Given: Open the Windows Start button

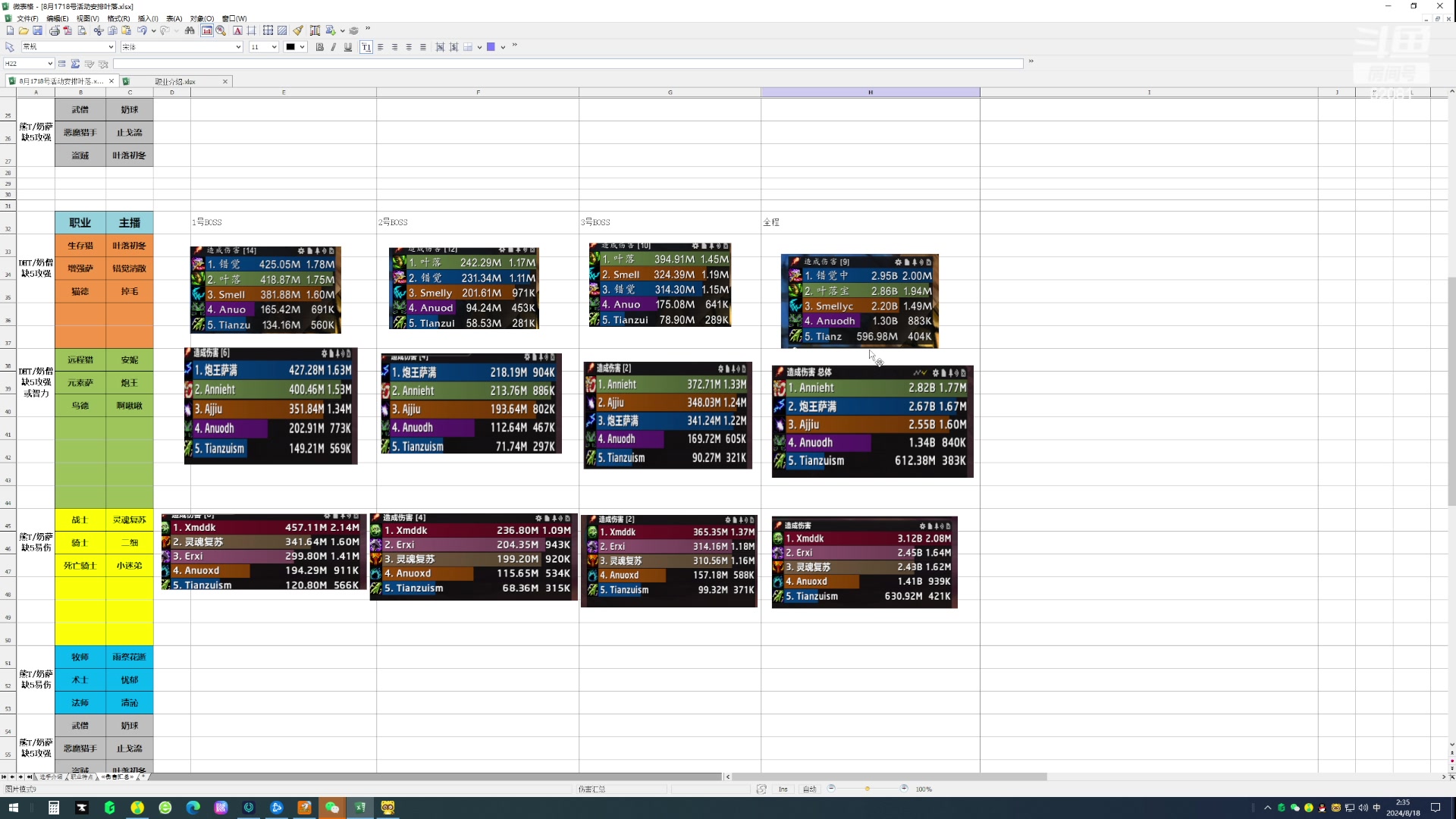Looking at the screenshot, I should click(13, 808).
